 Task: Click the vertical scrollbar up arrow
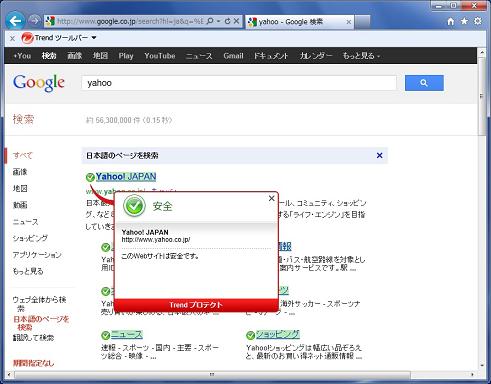pyautogui.click(x=482, y=52)
